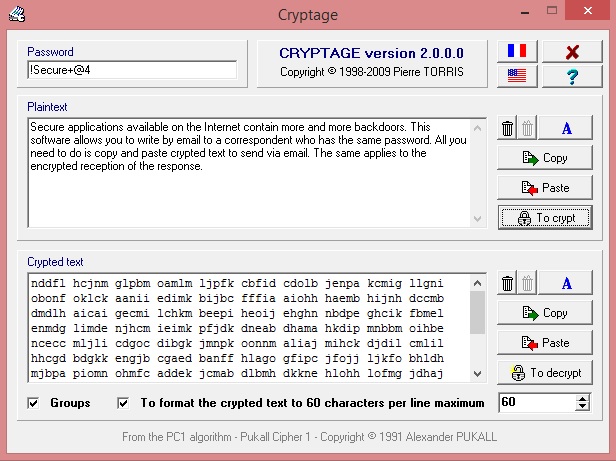Paste into plaintext using Paste button
The width and height of the screenshot is (616, 461).
544,187
